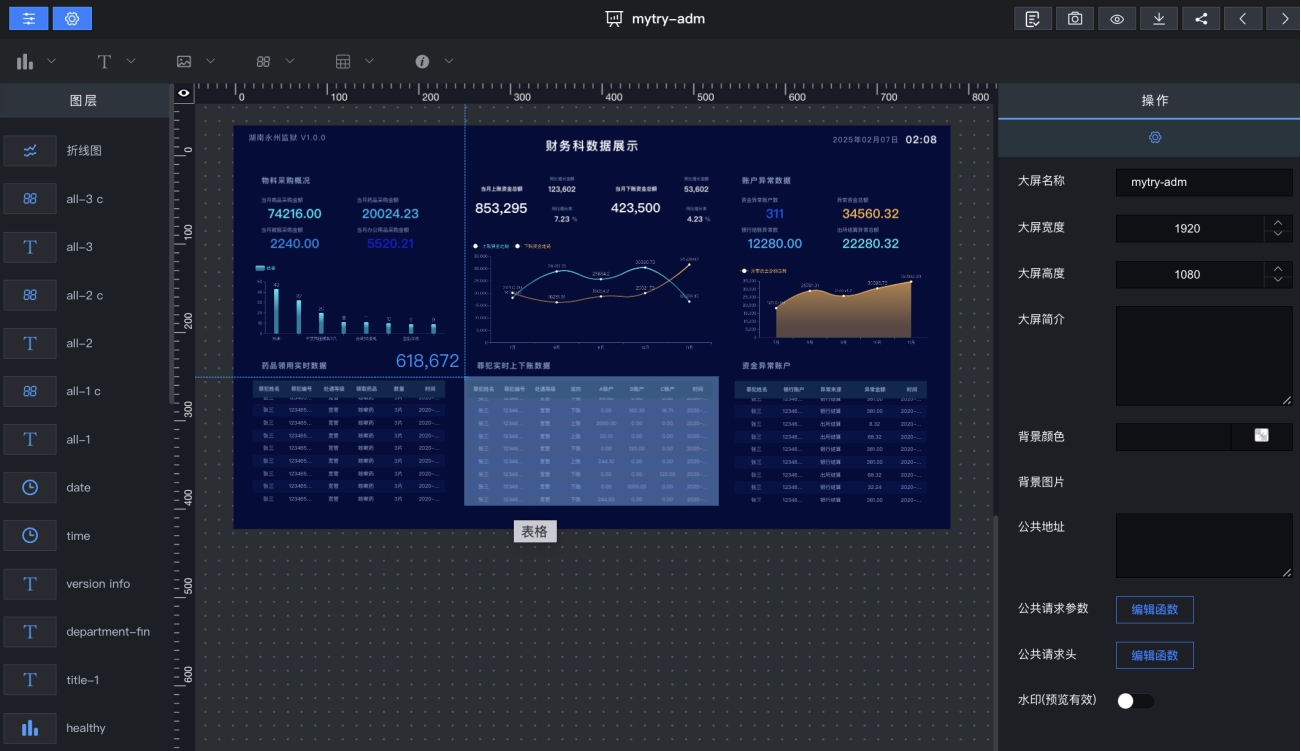Toggle the 水印(预览有效) switch
1301x751 pixels.
tap(1135, 701)
